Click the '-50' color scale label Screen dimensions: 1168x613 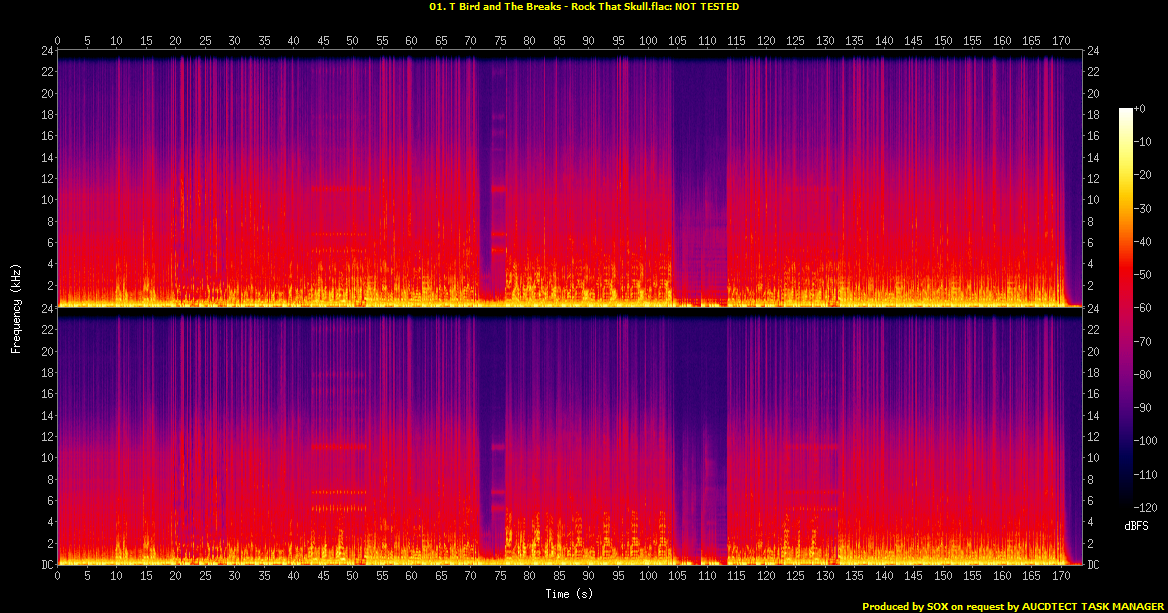pos(1143,275)
